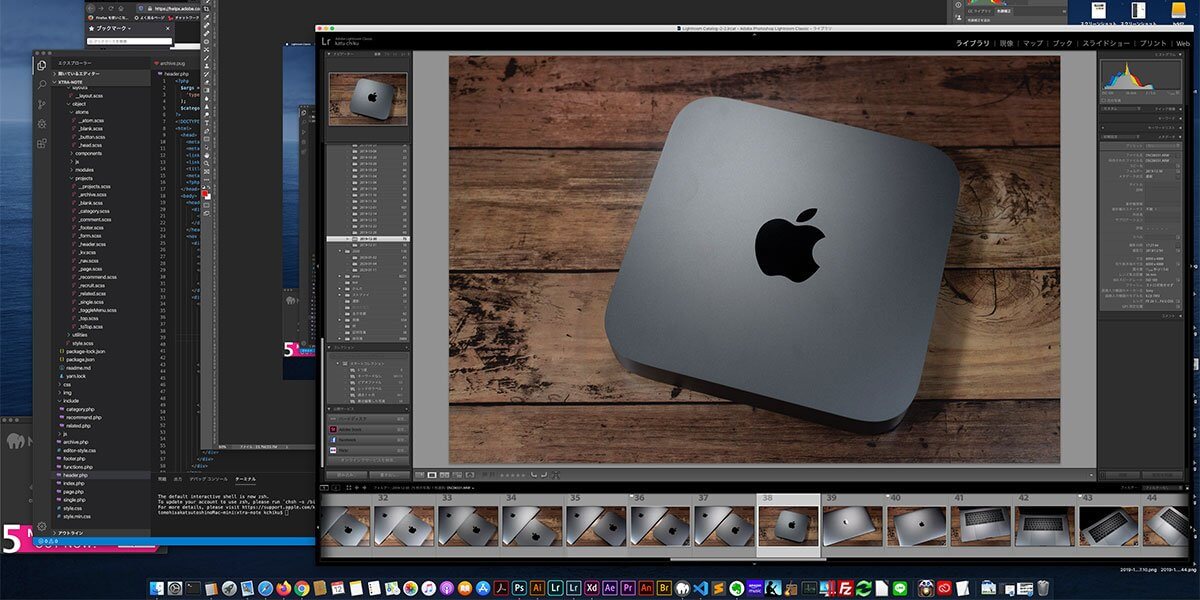Viewport: 1200px width, 600px height.
Task: Click Lightroom 書き出し export button
Action: tap(389, 475)
